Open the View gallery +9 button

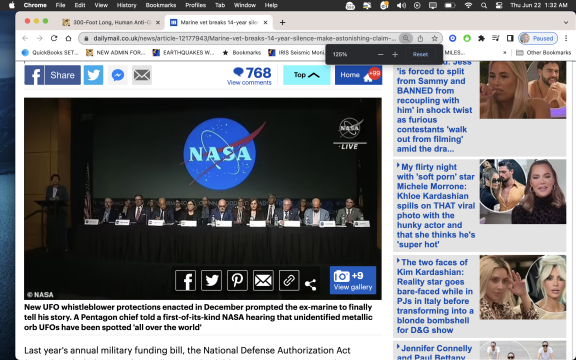[x=353, y=280]
